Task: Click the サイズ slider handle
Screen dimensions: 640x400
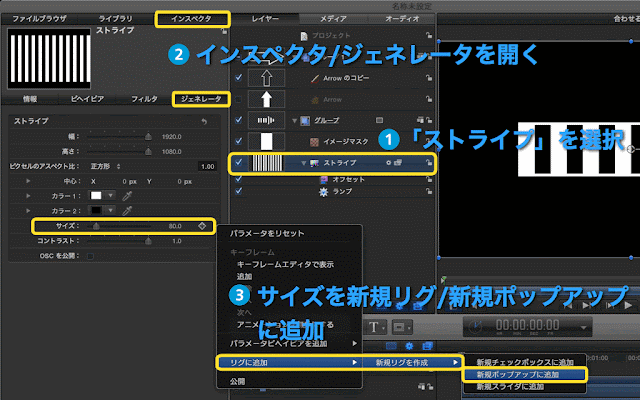Action: point(96,226)
